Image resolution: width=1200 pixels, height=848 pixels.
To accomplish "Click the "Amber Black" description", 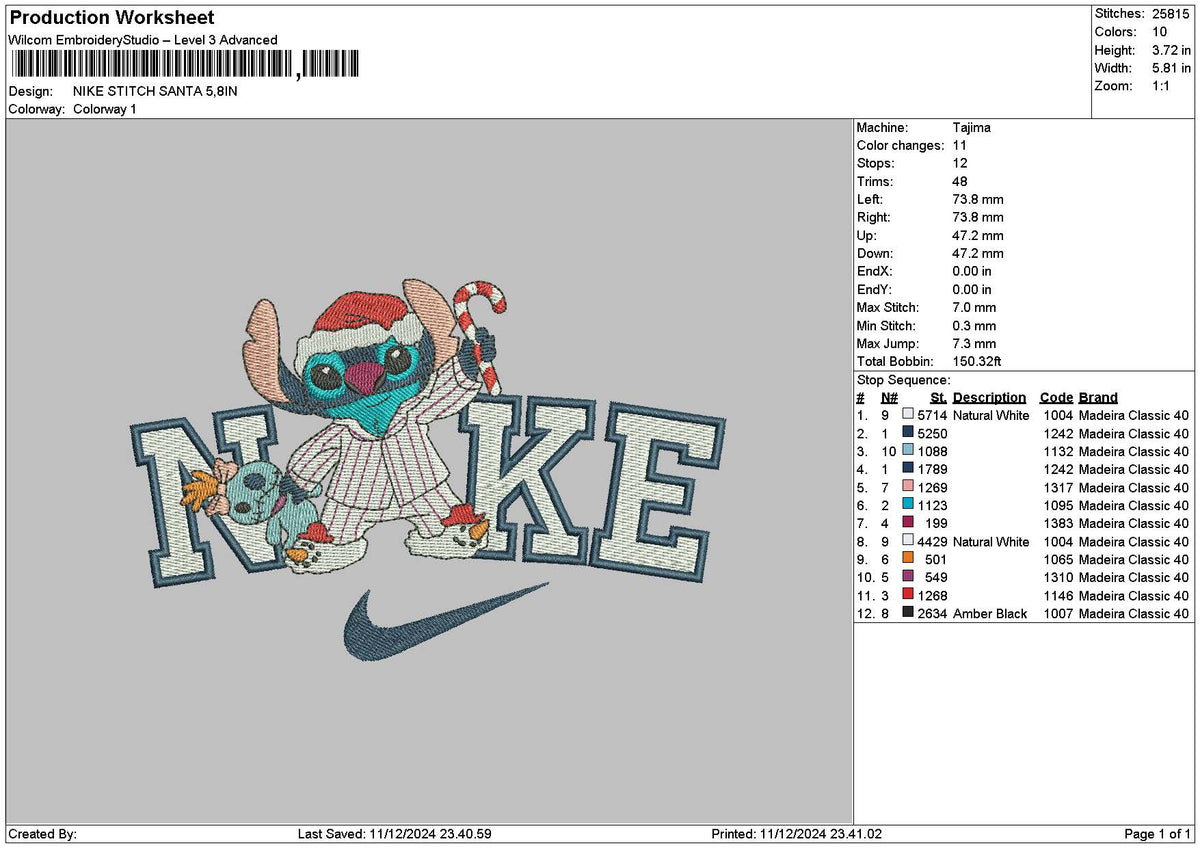I will pyautogui.click(x=990, y=613).
